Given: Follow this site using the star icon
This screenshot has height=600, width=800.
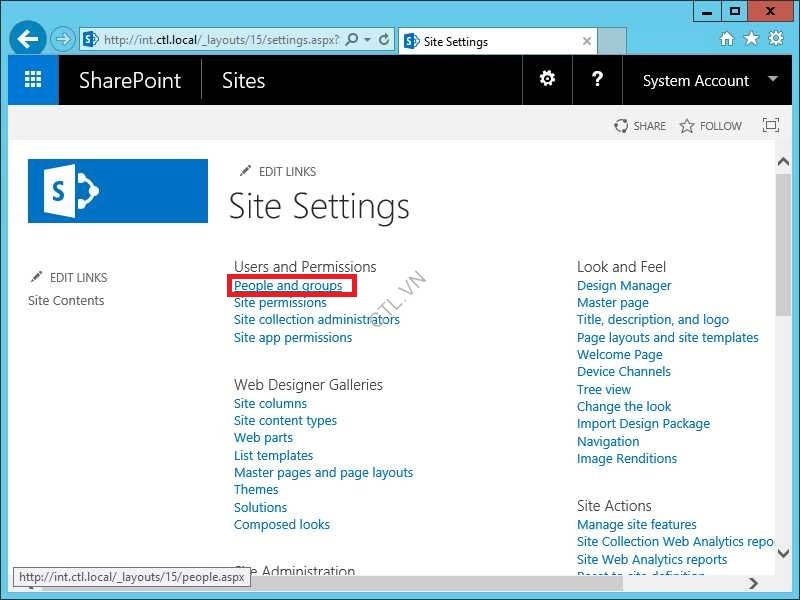Looking at the screenshot, I should [x=711, y=126].
